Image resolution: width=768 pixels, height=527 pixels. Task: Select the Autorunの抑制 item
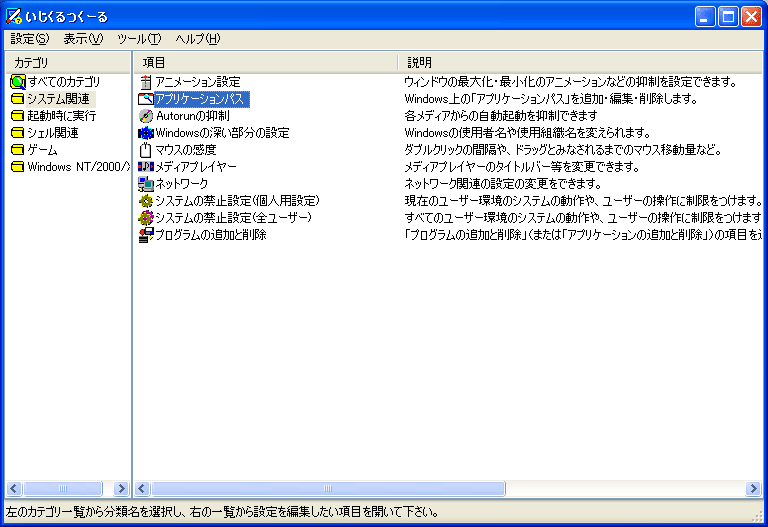[x=192, y=116]
